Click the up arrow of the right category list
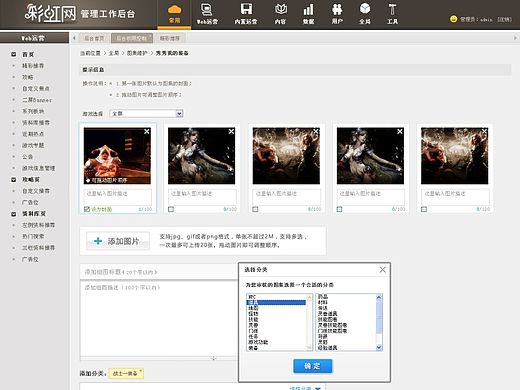 379,297
